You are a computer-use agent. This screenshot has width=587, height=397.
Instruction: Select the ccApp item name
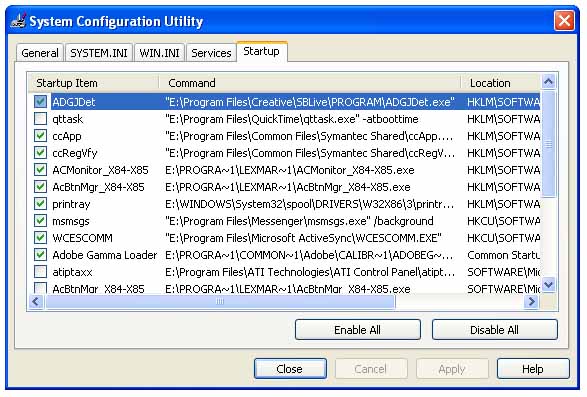click(x=67, y=136)
